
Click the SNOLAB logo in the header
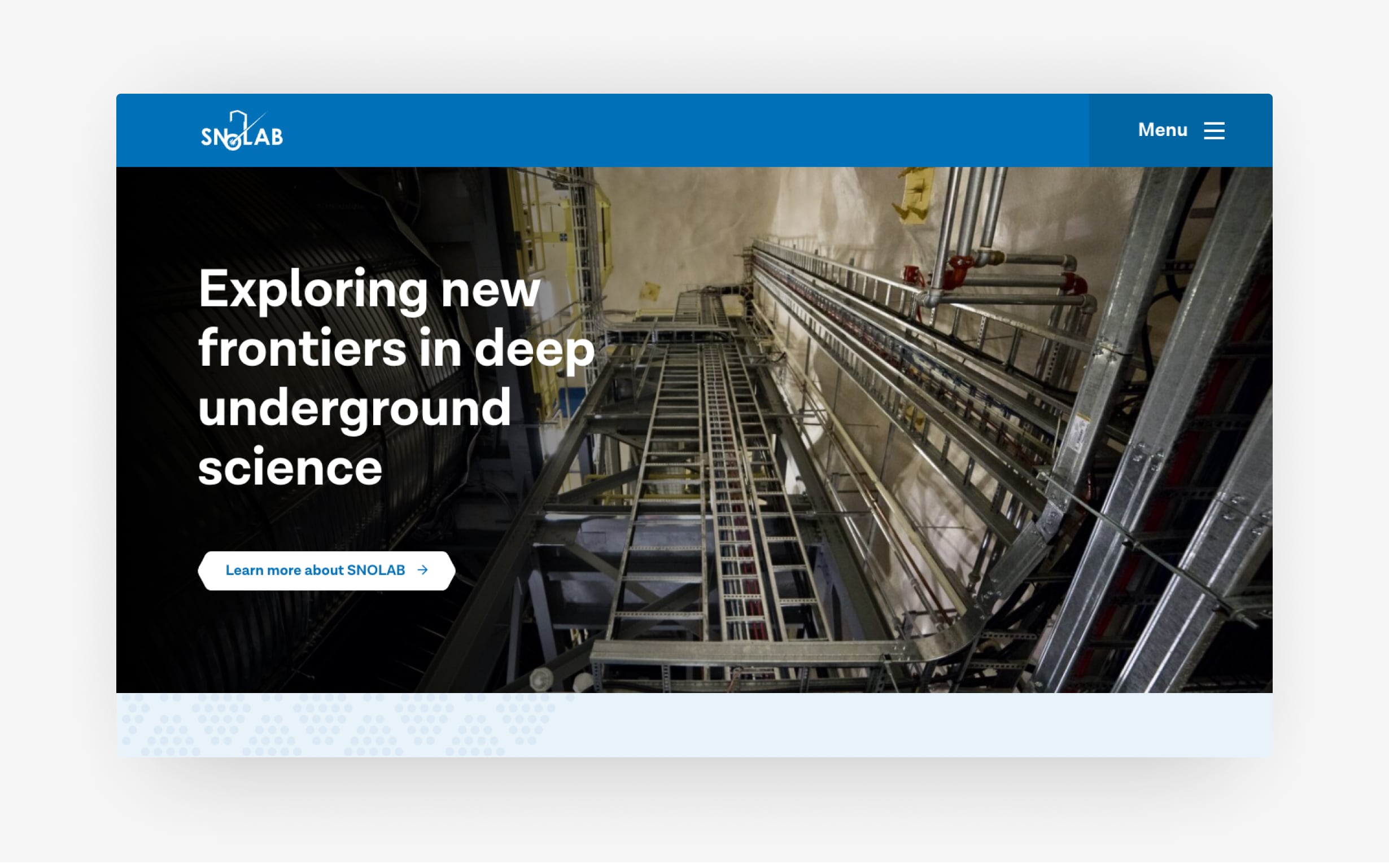click(242, 131)
